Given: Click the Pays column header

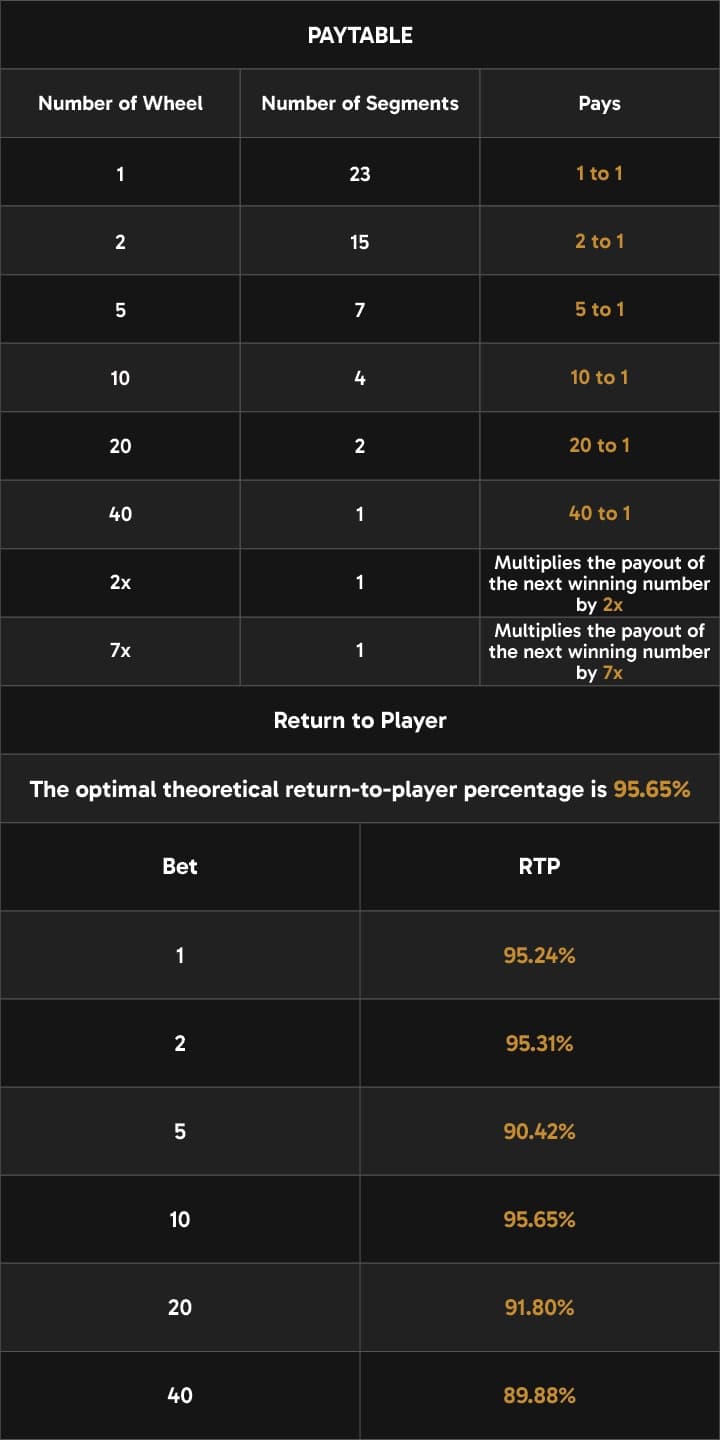Looking at the screenshot, I should click(x=600, y=103).
